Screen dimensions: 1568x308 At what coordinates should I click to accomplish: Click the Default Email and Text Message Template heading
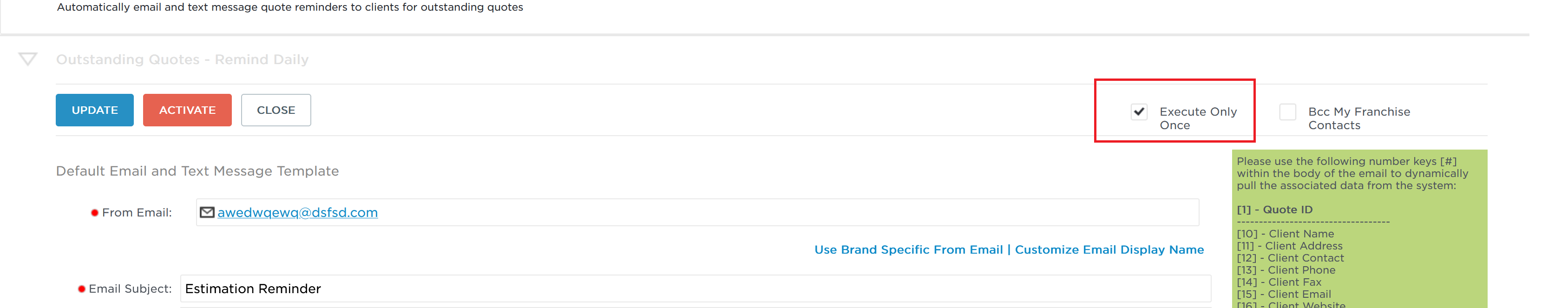click(x=197, y=171)
